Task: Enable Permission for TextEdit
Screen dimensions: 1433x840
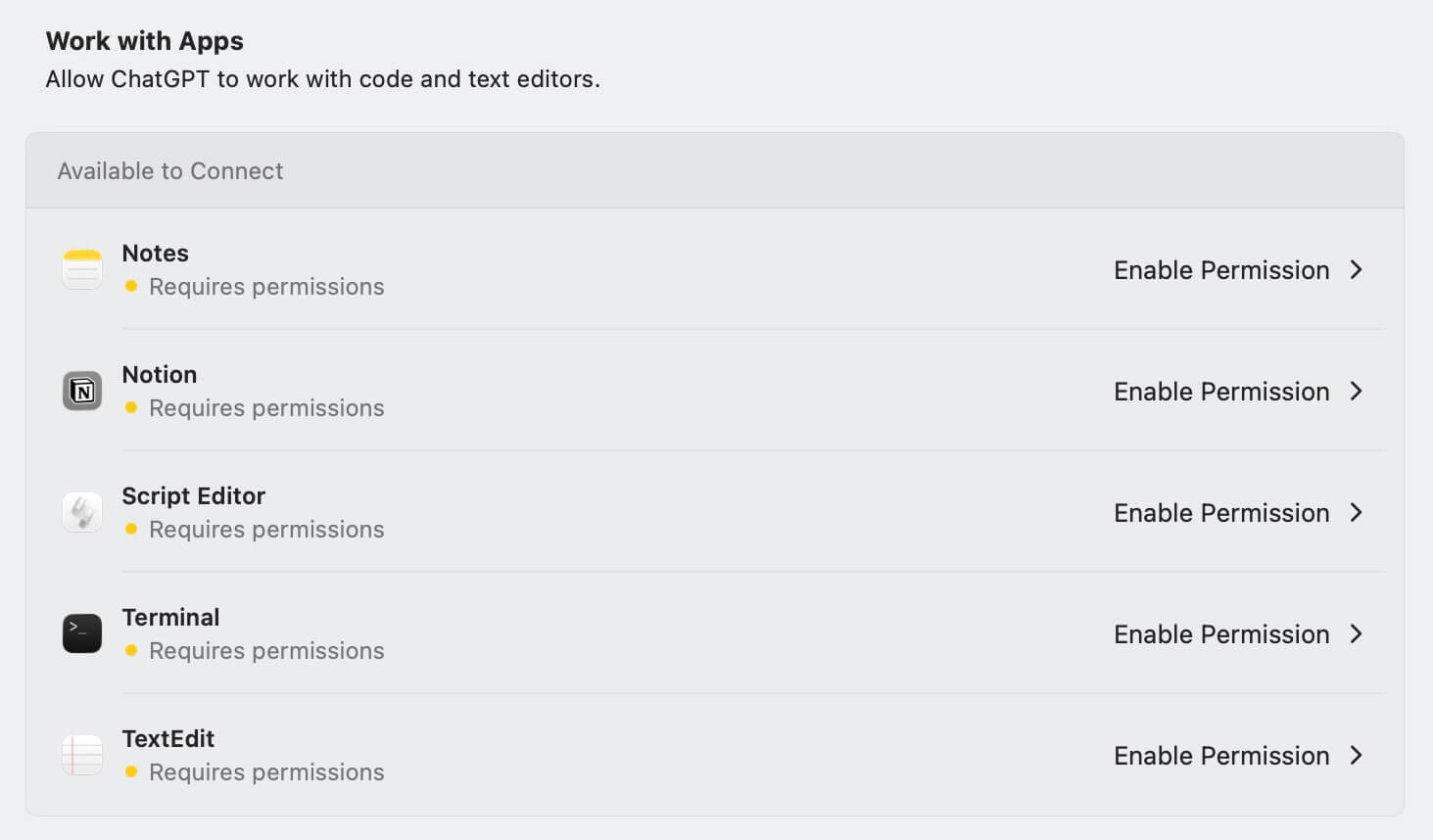Action: tap(1221, 756)
